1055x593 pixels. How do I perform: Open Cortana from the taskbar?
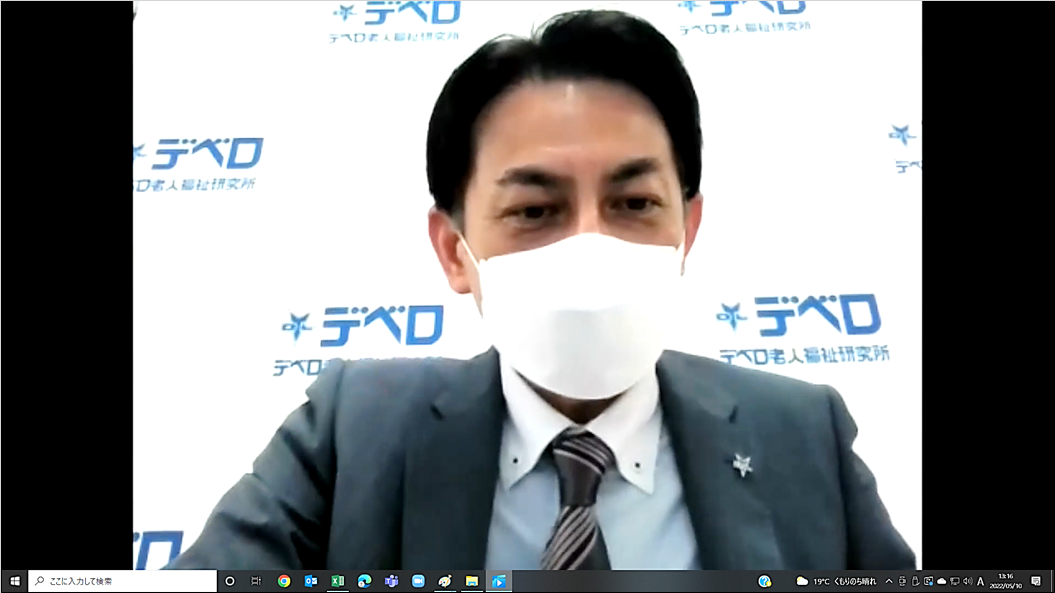[229, 581]
